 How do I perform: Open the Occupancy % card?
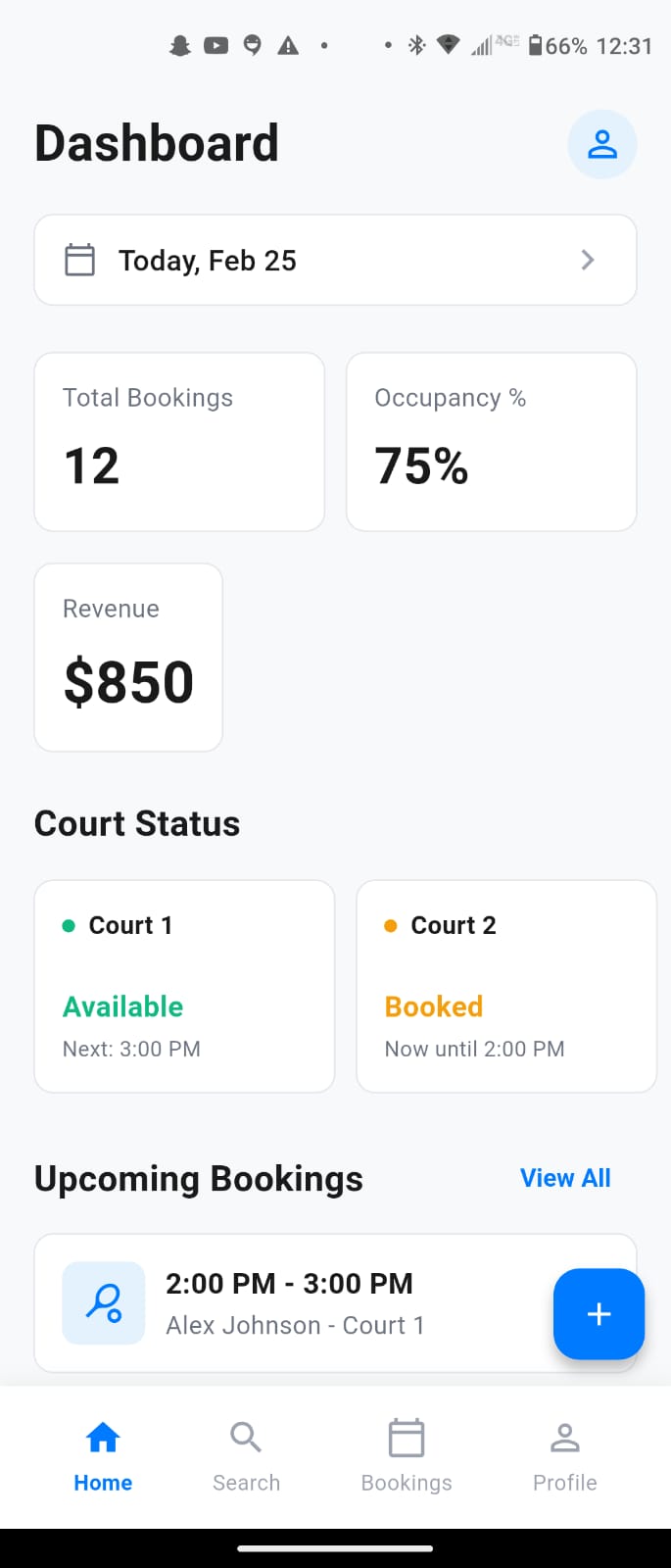pyautogui.click(x=492, y=442)
